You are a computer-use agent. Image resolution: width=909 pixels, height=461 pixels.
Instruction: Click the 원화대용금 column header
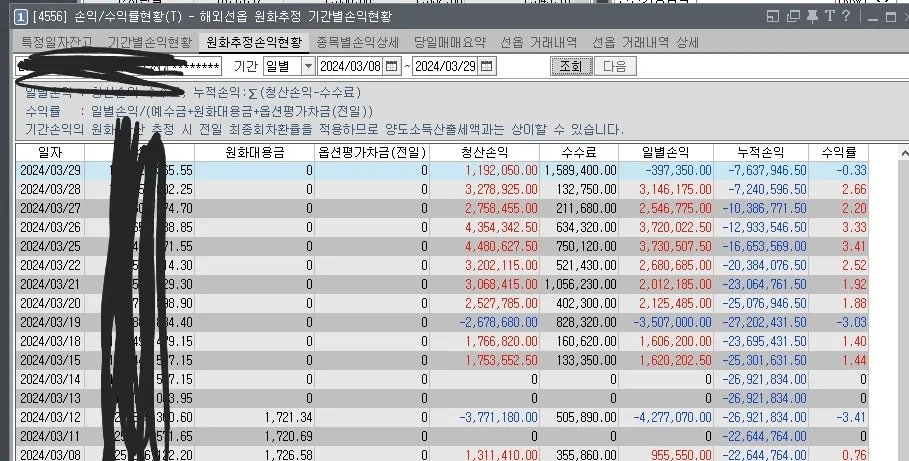(254, 153)
